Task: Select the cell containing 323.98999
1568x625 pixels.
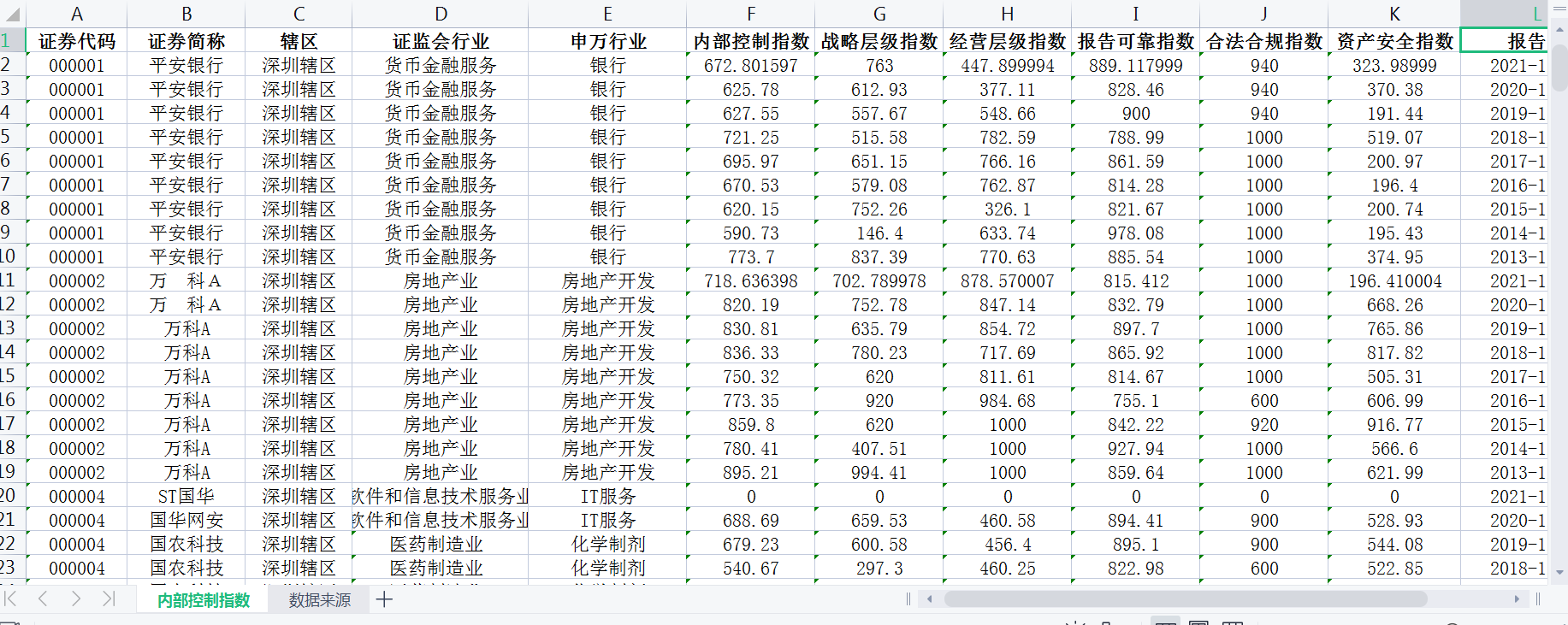Action: pos(1394,65)
